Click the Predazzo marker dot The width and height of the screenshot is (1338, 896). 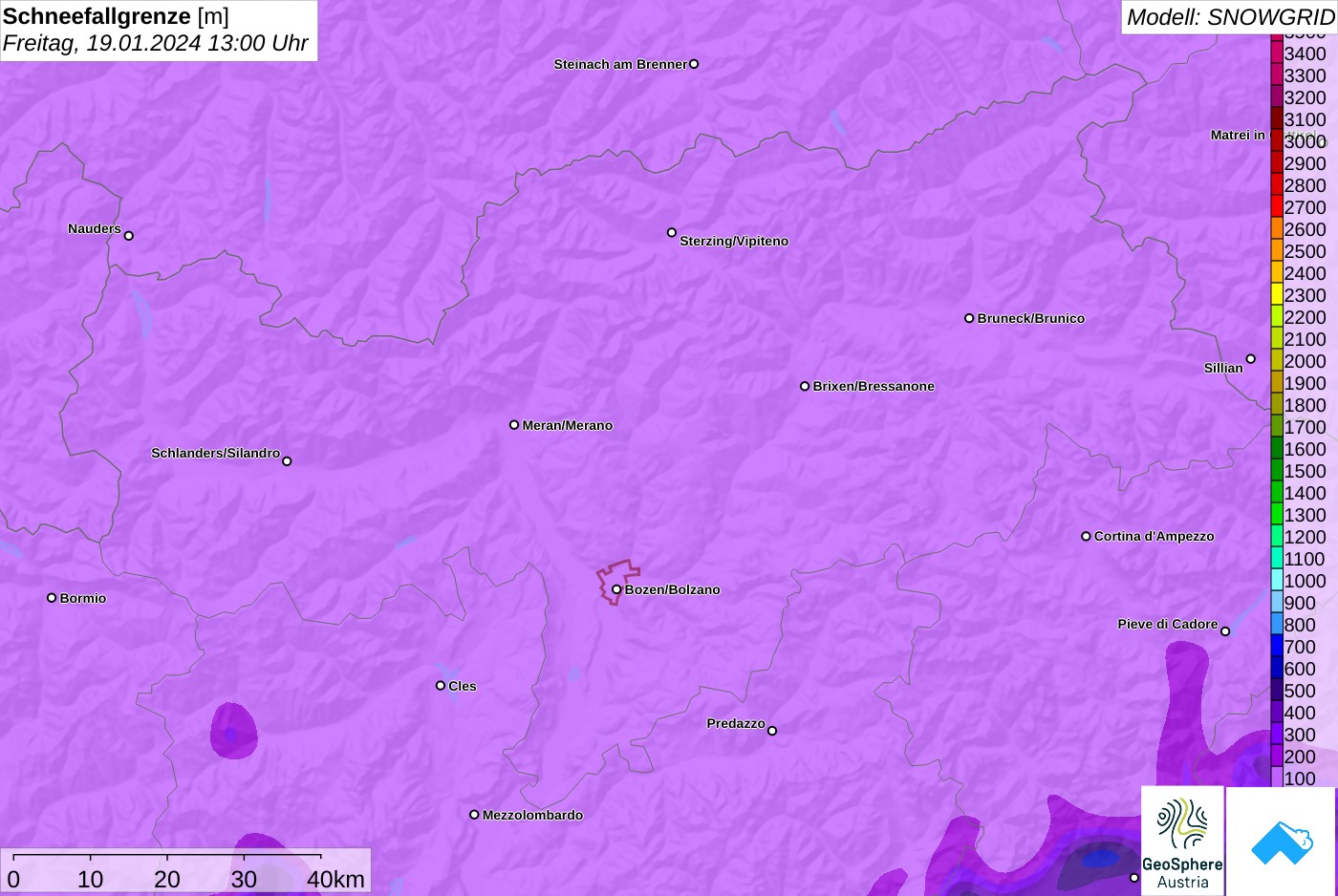click(x=772, y=731)
